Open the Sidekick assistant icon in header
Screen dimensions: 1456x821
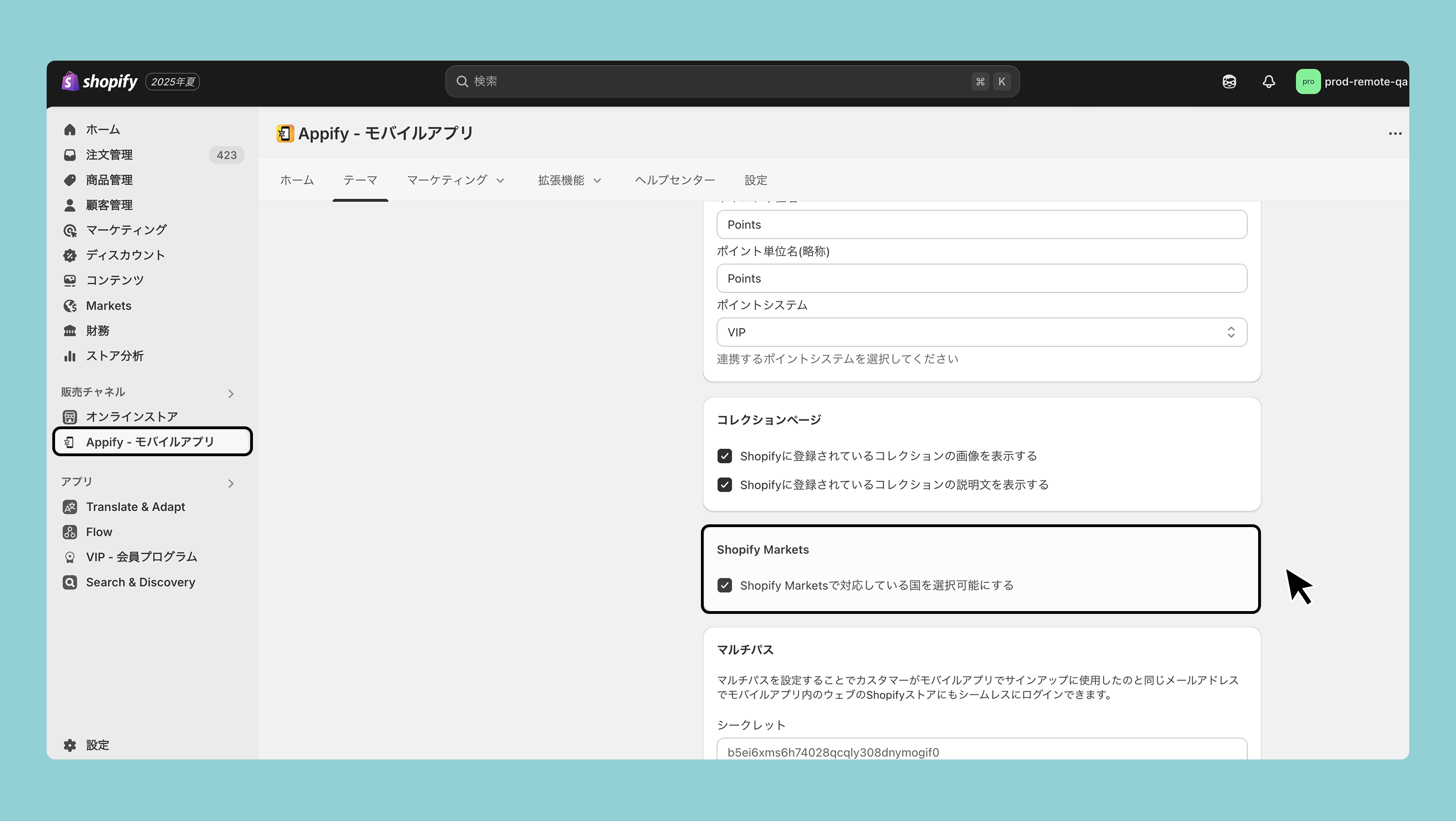click(x=1229, y=81)
